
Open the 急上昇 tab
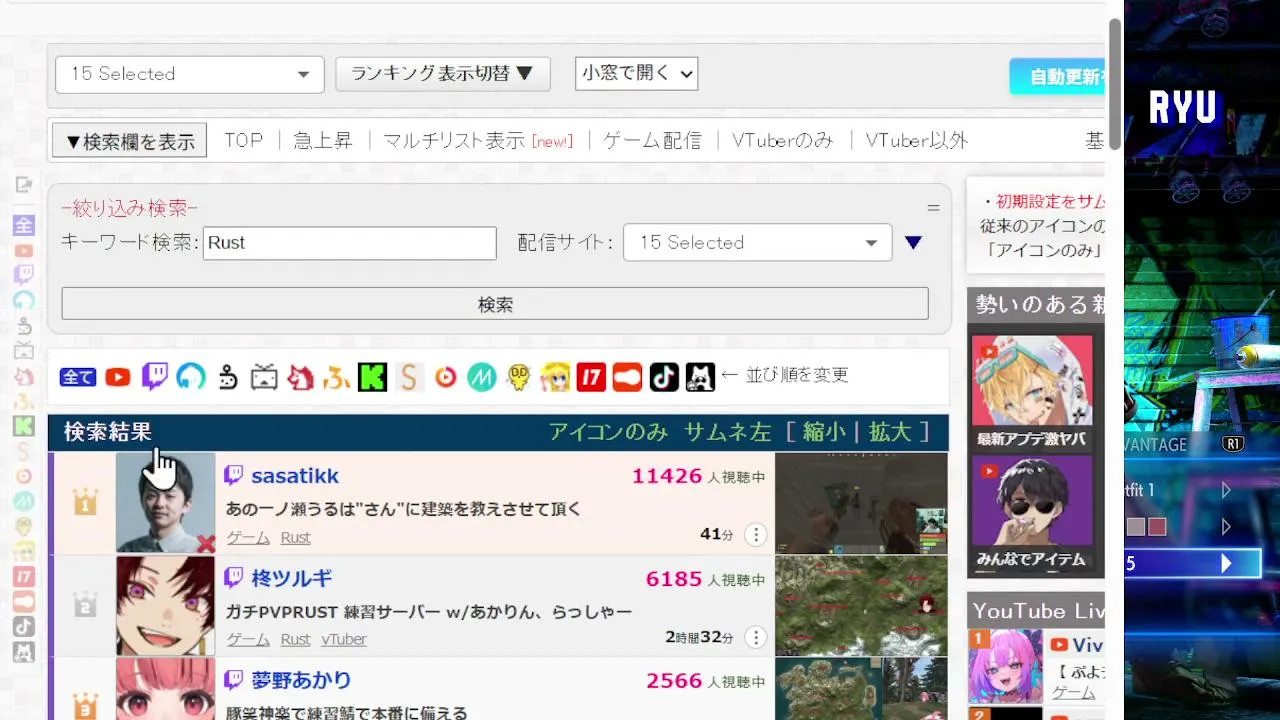click(323, 141)
